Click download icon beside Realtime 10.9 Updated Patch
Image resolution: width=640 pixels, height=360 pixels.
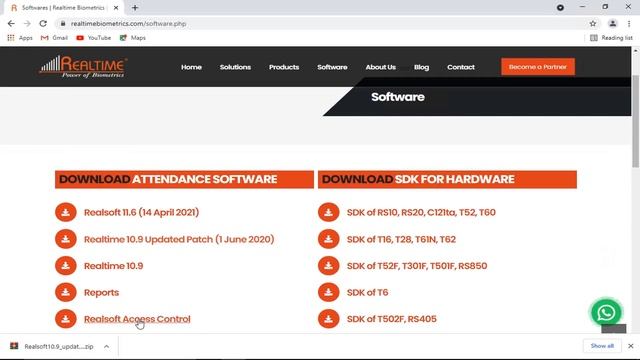66,239
